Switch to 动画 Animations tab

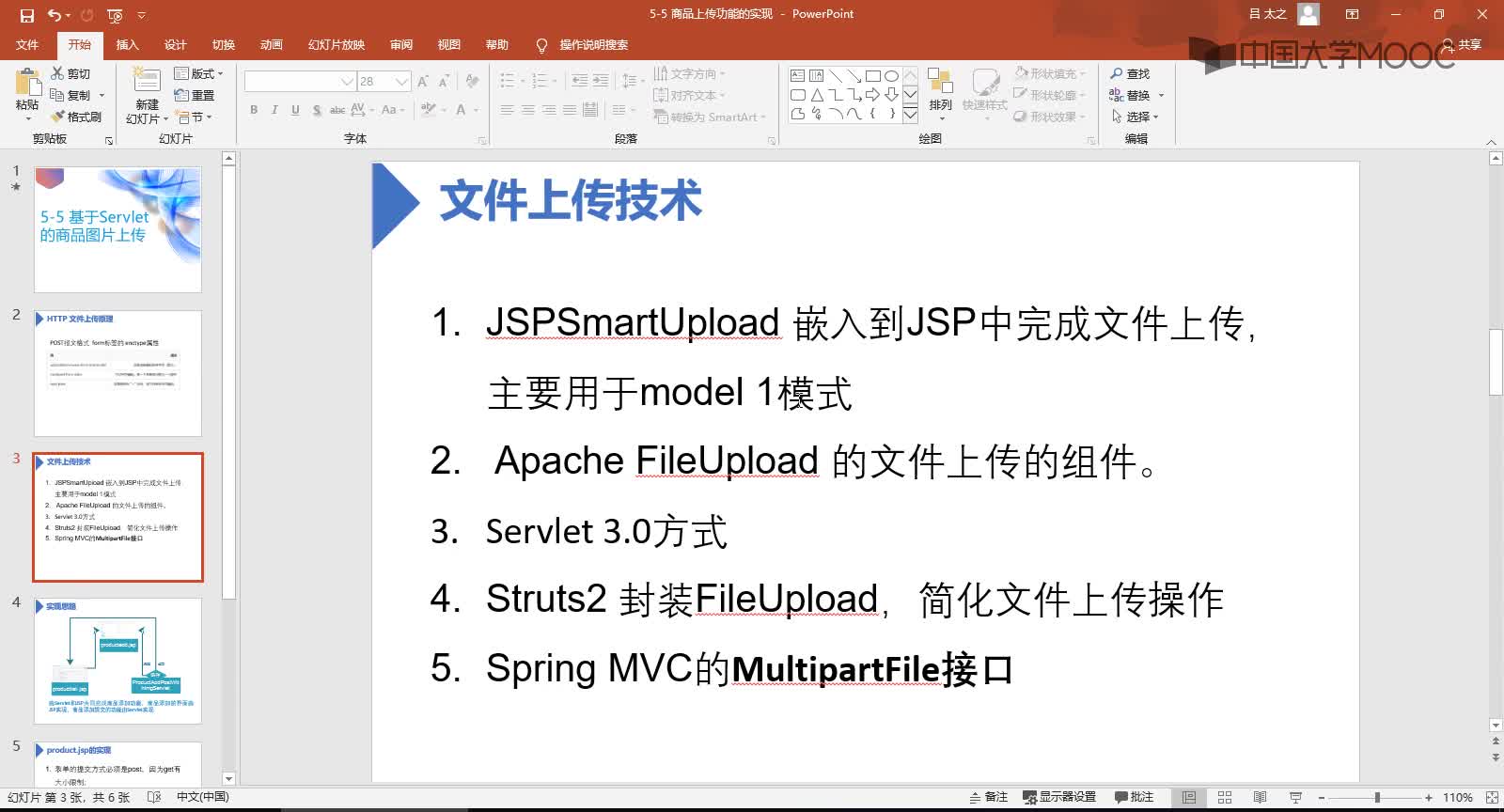(271, 44)
